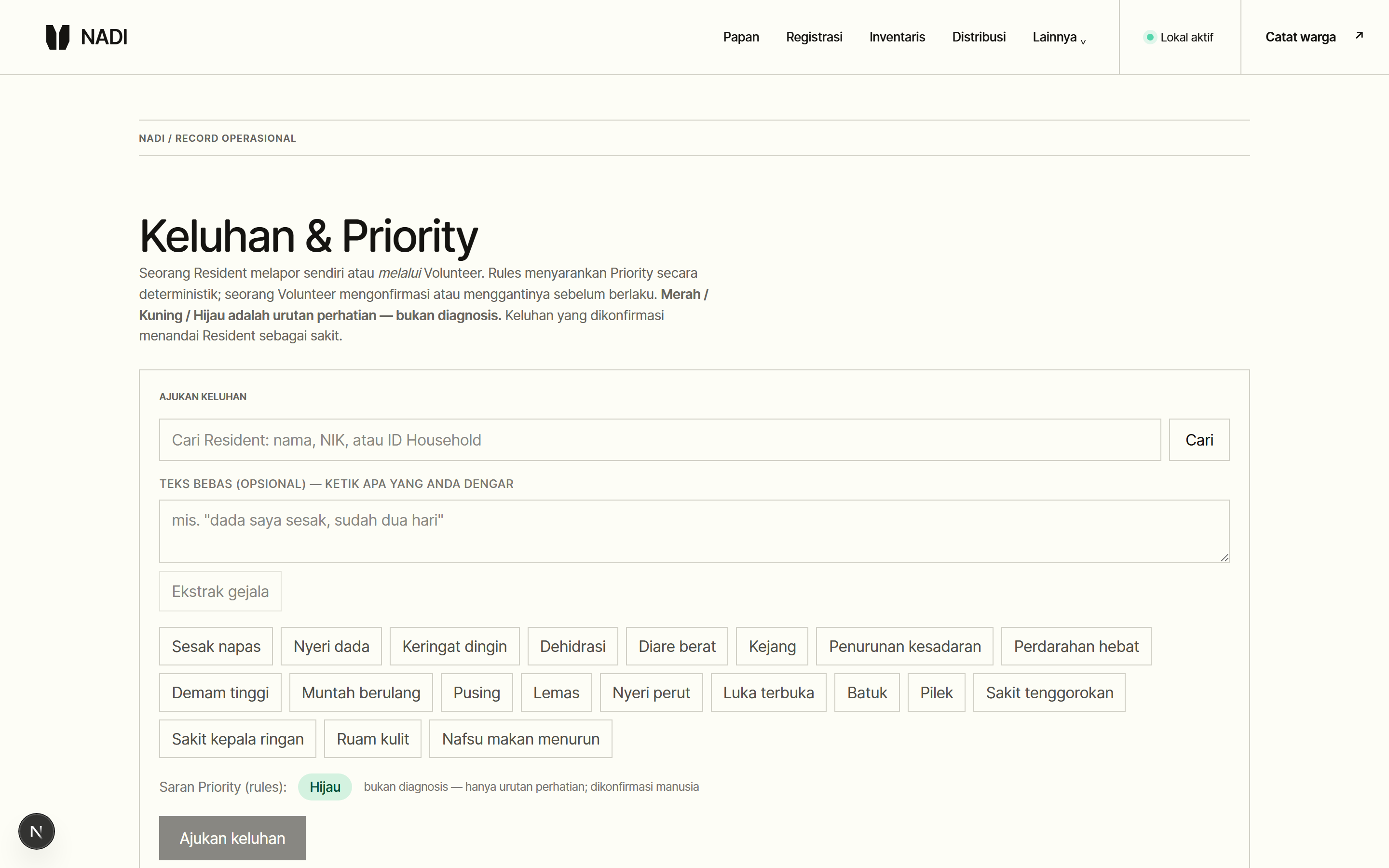This screenshot has height=868, width=1389.
Task: Toggle the Perdarahan hebat symptom chip
Action: point(1076,646)
